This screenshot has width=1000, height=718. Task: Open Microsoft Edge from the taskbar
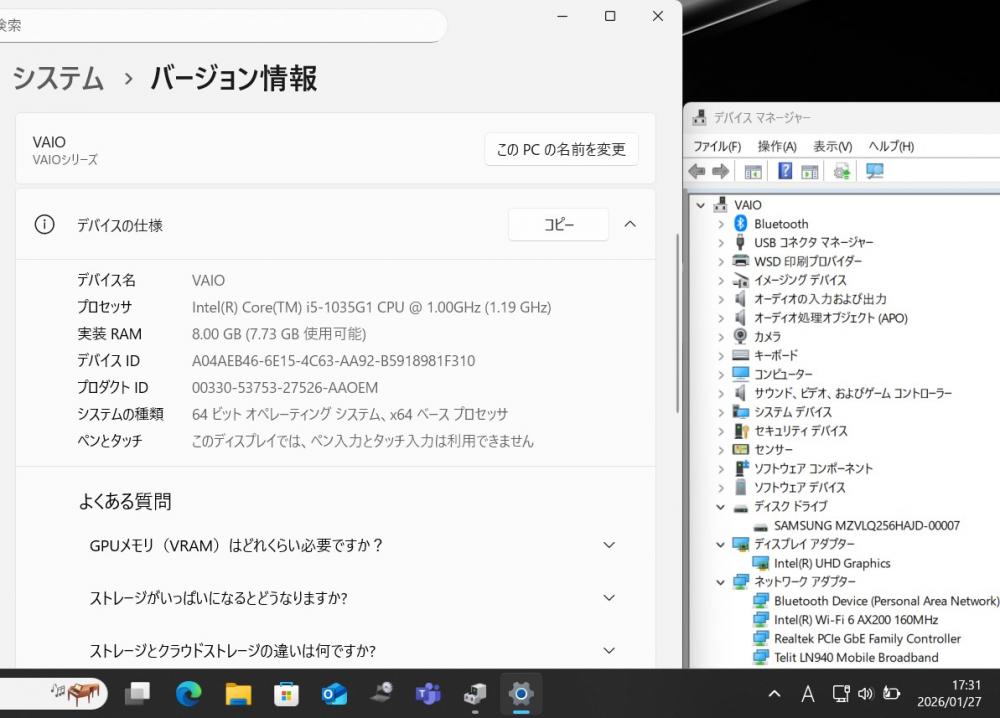coord(188,693)
